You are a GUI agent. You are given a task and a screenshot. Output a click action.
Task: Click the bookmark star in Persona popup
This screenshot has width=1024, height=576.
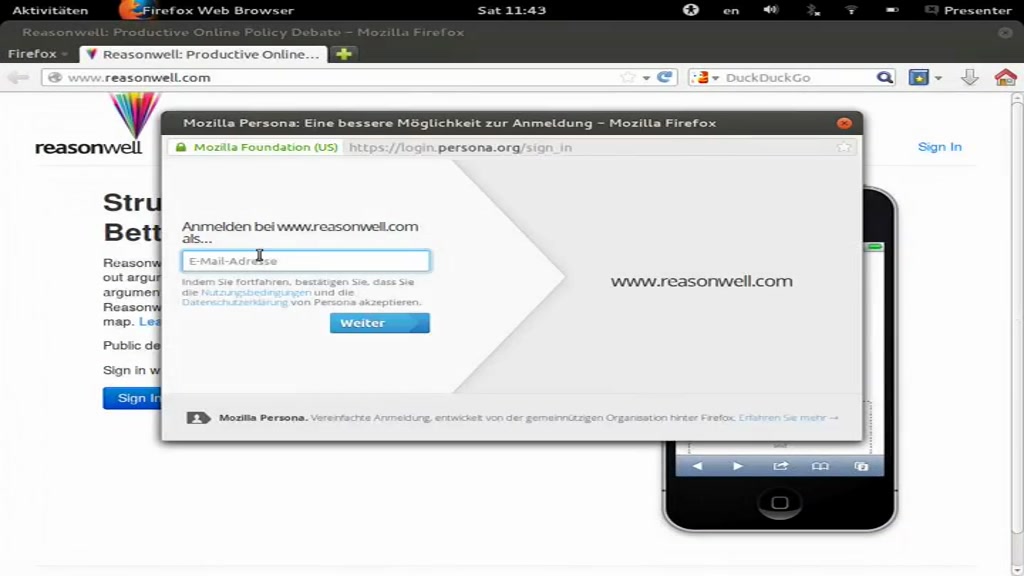(x=844, y=148)
